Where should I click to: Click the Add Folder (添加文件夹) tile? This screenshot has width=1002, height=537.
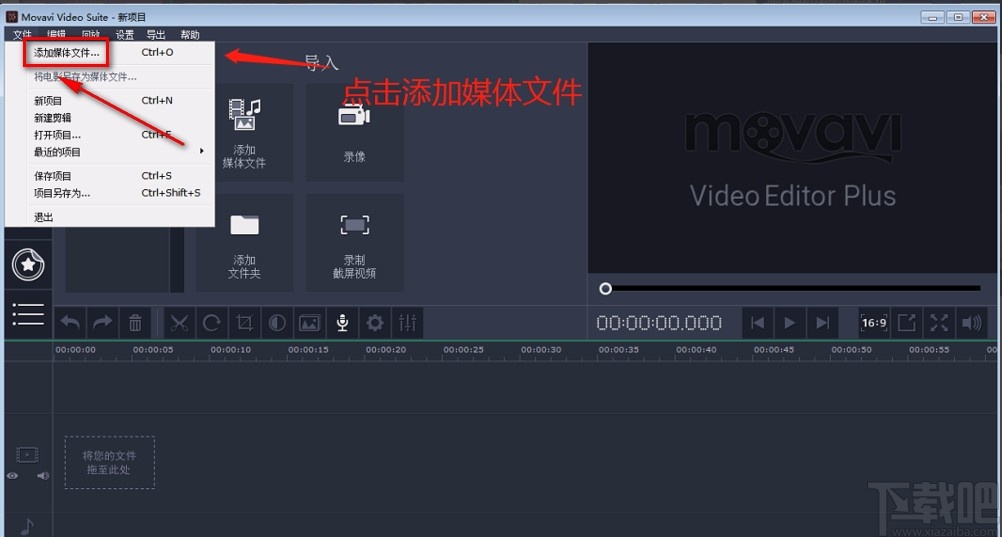point(244,243)
